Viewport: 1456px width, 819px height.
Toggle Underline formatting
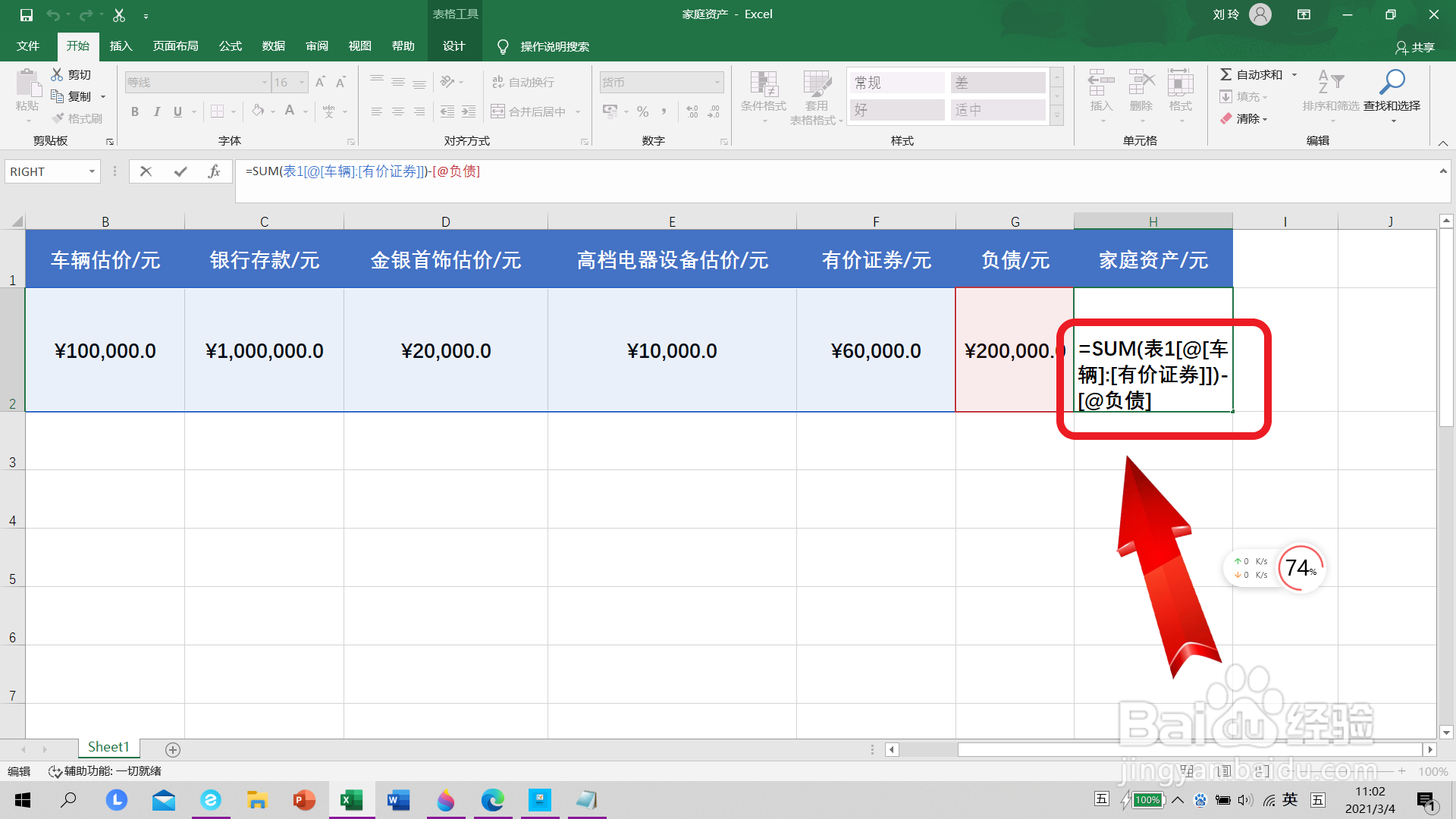tap(177, 111)
